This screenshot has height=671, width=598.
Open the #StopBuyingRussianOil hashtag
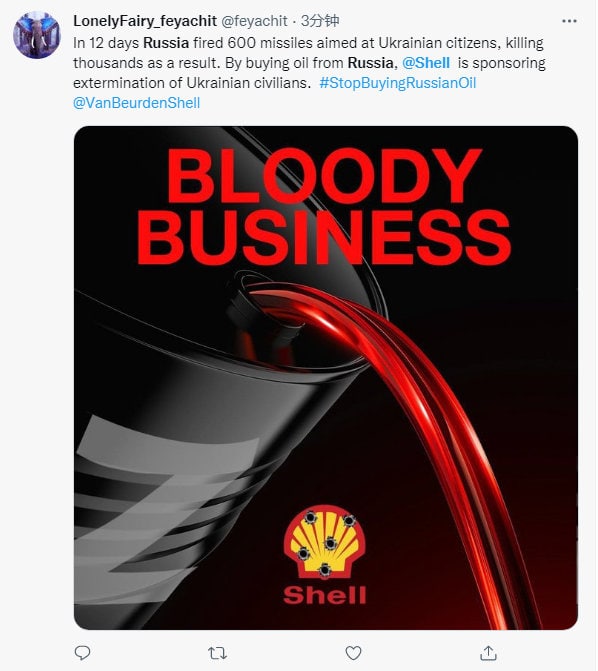(398, 83)
